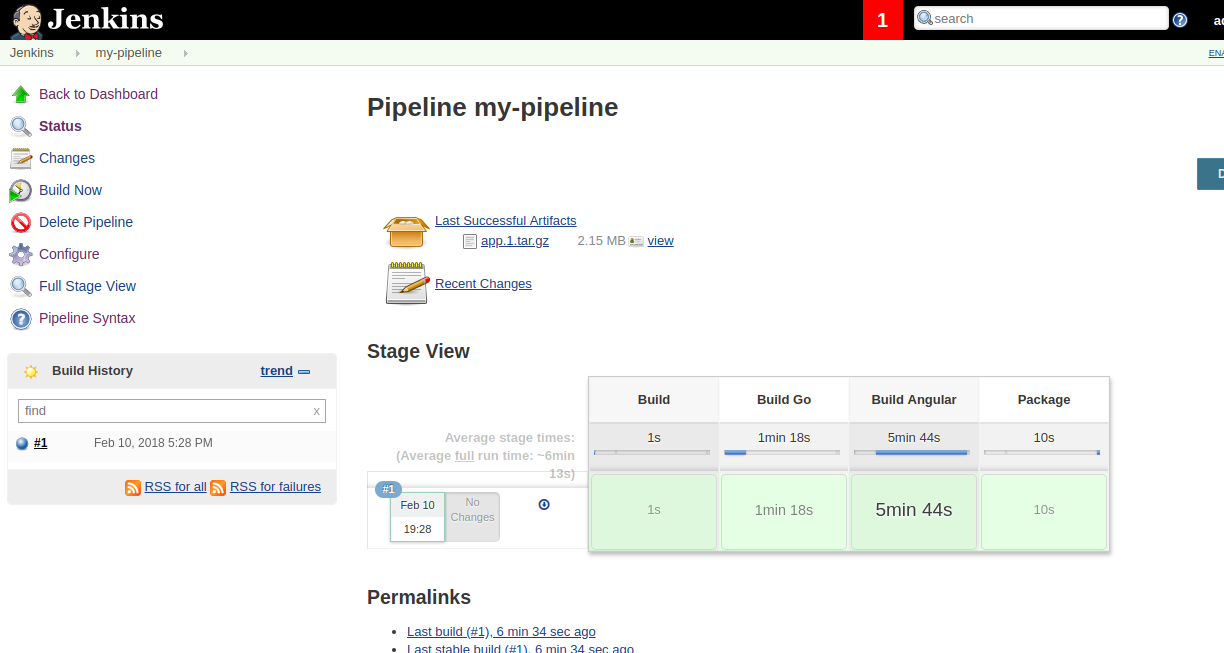Click the build date Feb 10, 2018 5:28 PM
Screen dimensions: 1224x653
pos(153,443)
